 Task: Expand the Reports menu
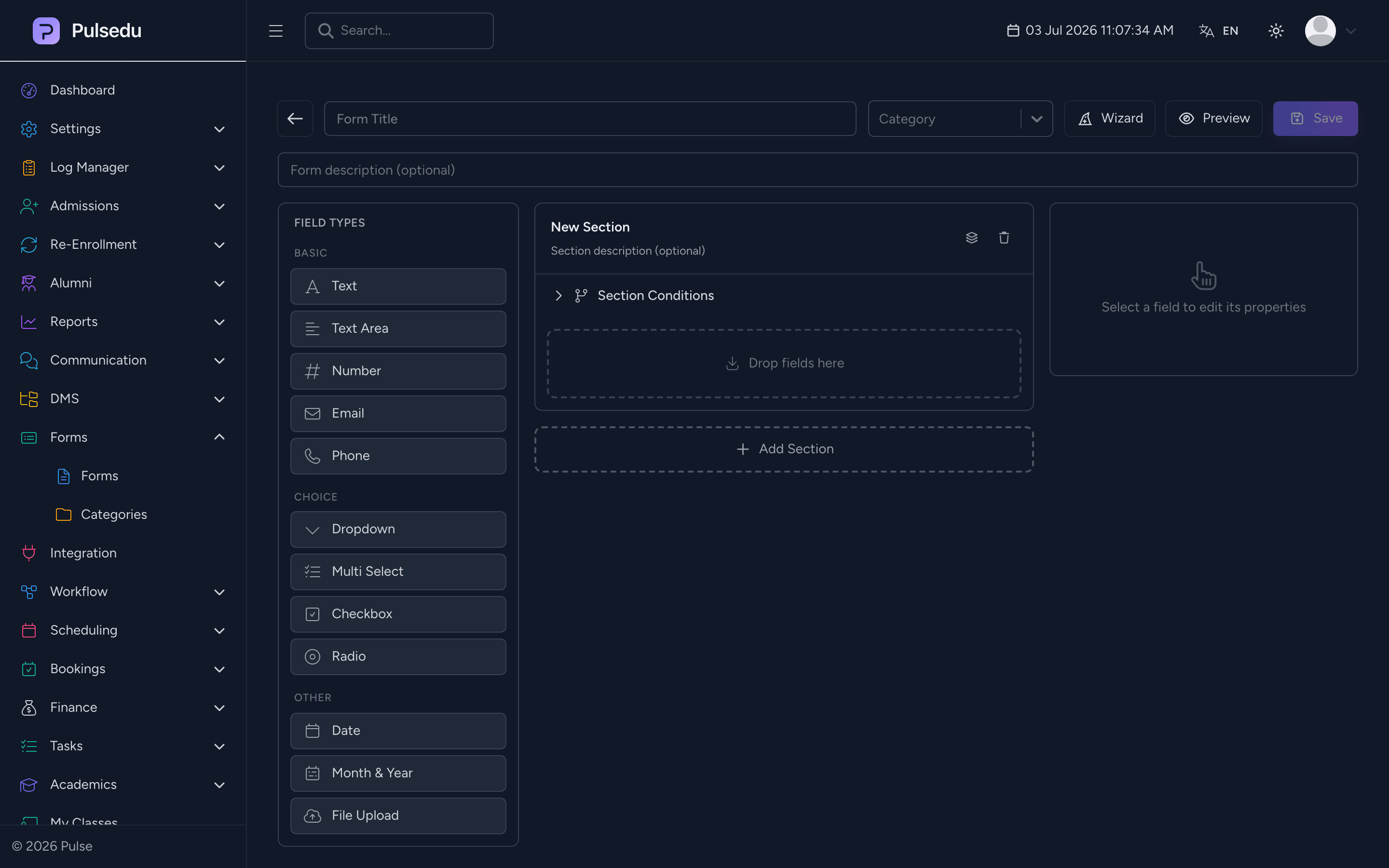click(123, 322)
